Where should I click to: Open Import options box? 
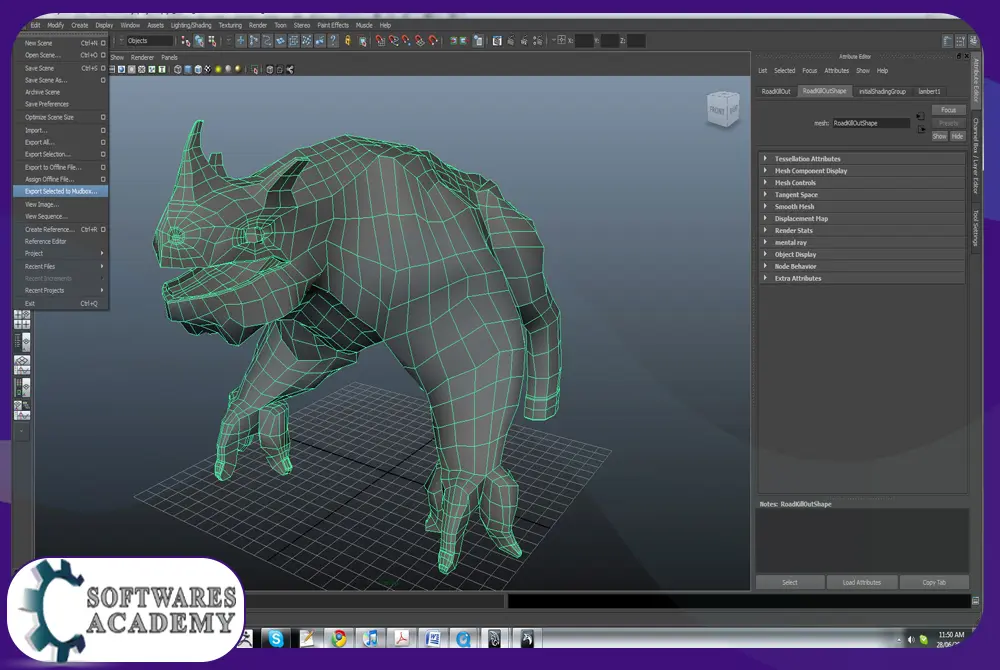pos(103,130)
